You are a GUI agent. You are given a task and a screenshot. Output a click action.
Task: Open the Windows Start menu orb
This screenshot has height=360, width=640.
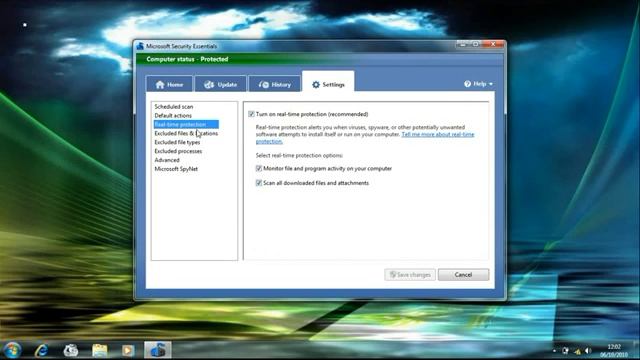pyautogui.click(x=12, y=350)
